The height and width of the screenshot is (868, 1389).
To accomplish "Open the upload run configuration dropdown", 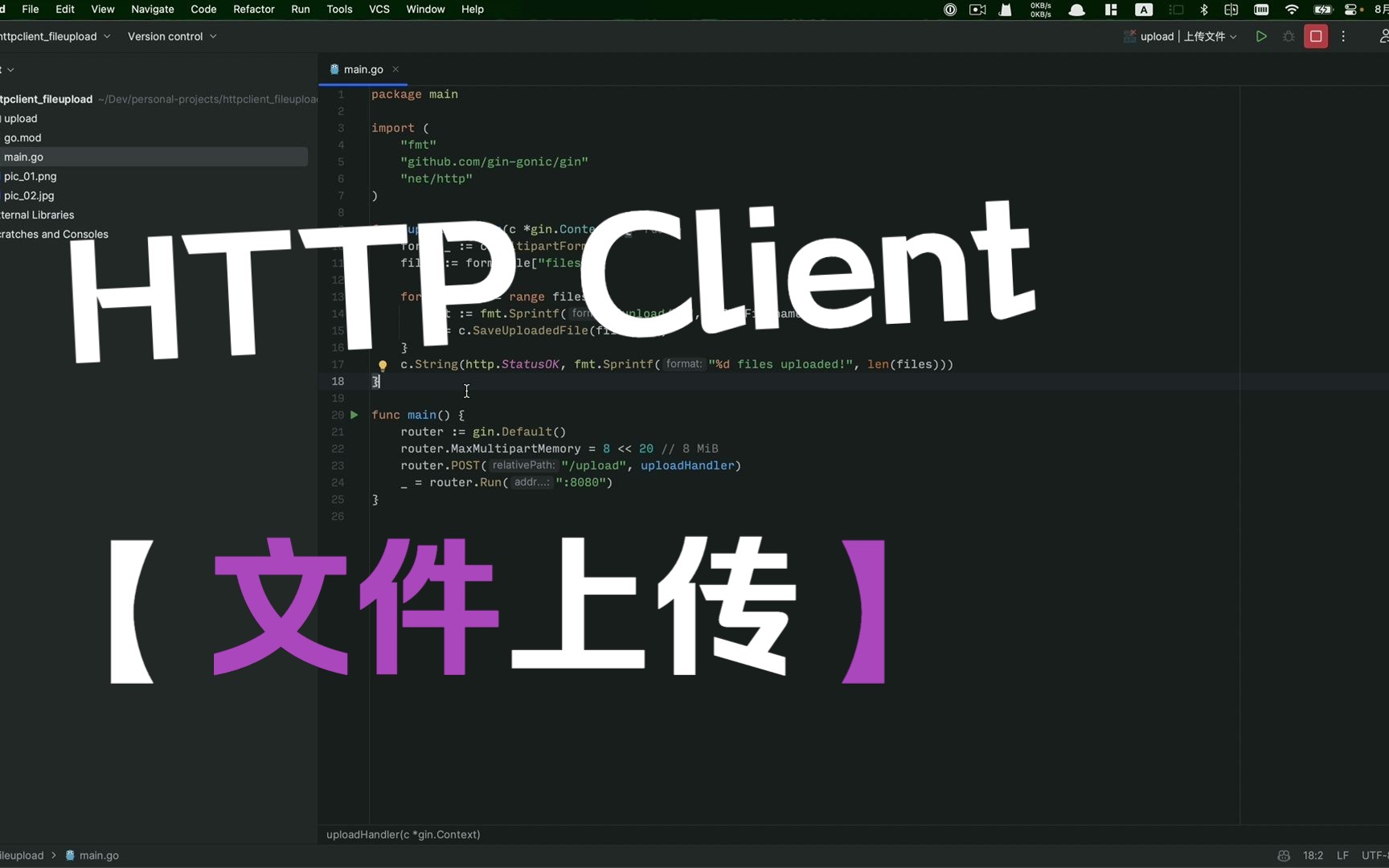I will tap(1179, 36).
